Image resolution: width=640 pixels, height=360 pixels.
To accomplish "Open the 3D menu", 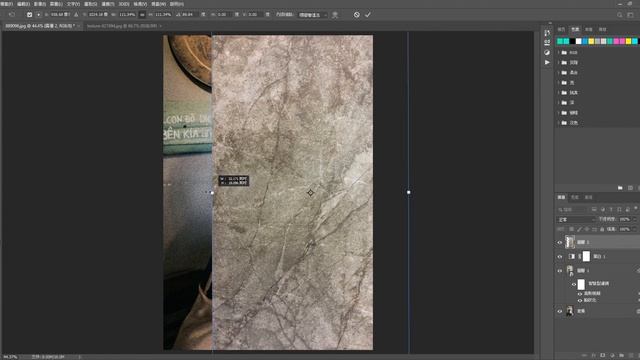I will pos(124,4).
